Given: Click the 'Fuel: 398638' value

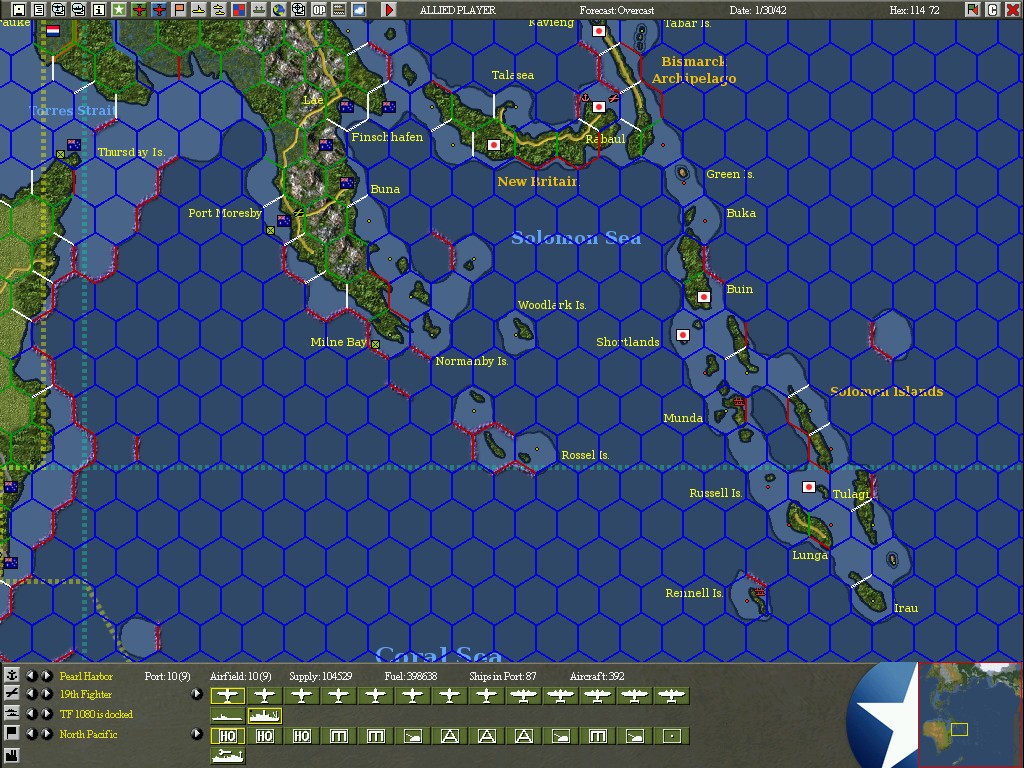Looking at the screenshot, I should pyautogui.click(x=411, y=676).
